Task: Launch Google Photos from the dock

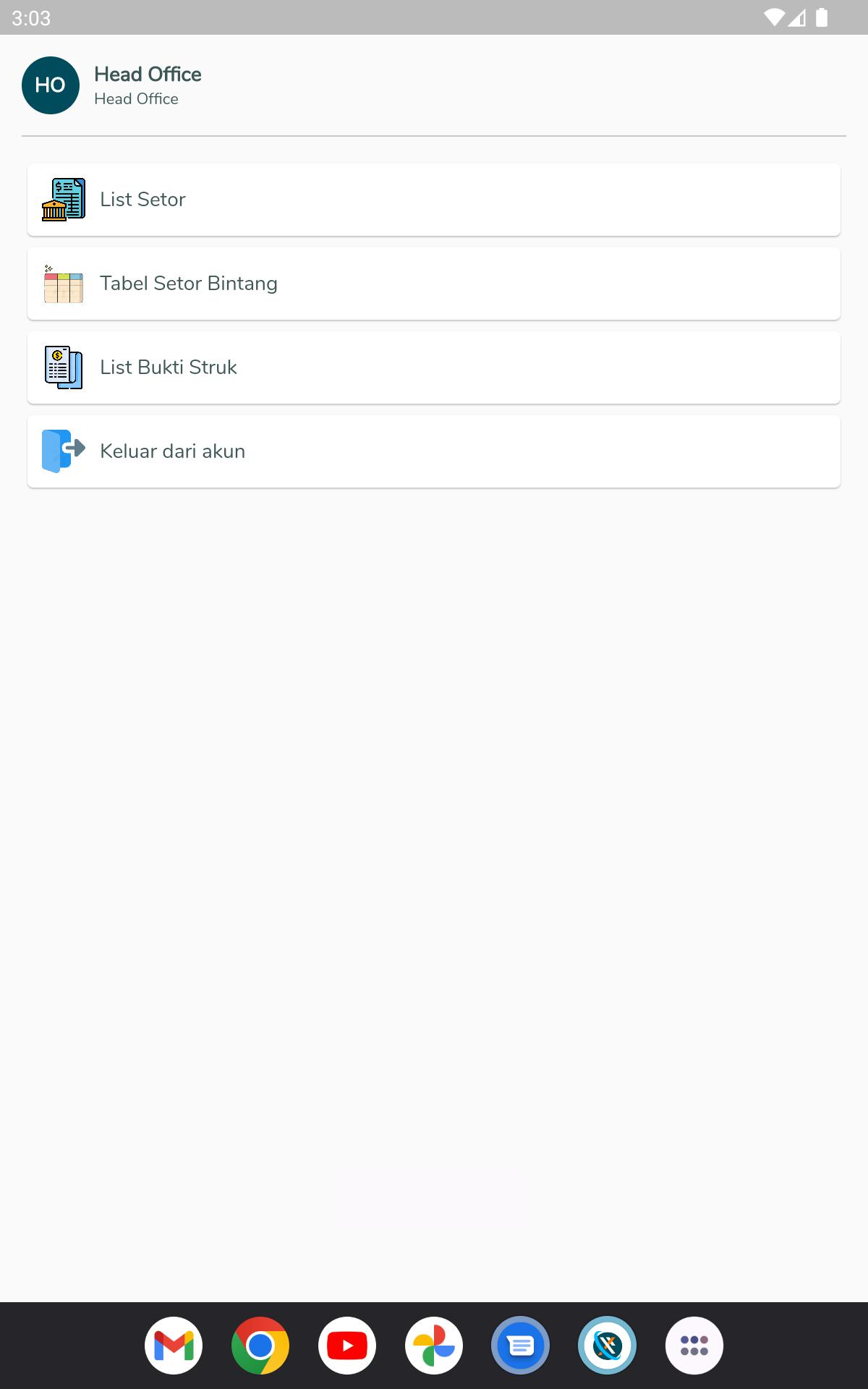Action: click(x=434, y=1346)
